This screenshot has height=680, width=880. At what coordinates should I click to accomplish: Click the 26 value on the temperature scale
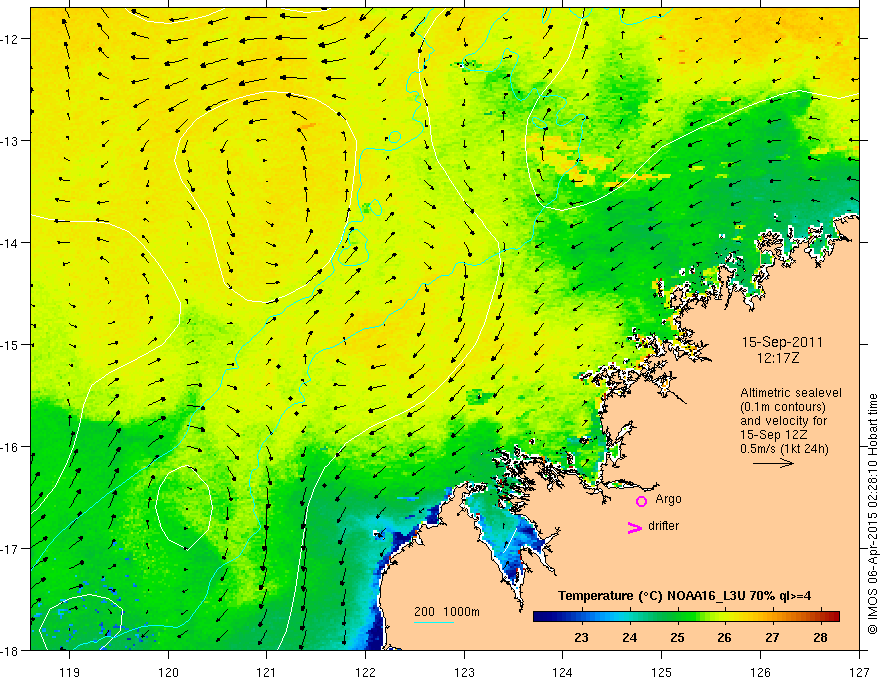click(725, 637)
